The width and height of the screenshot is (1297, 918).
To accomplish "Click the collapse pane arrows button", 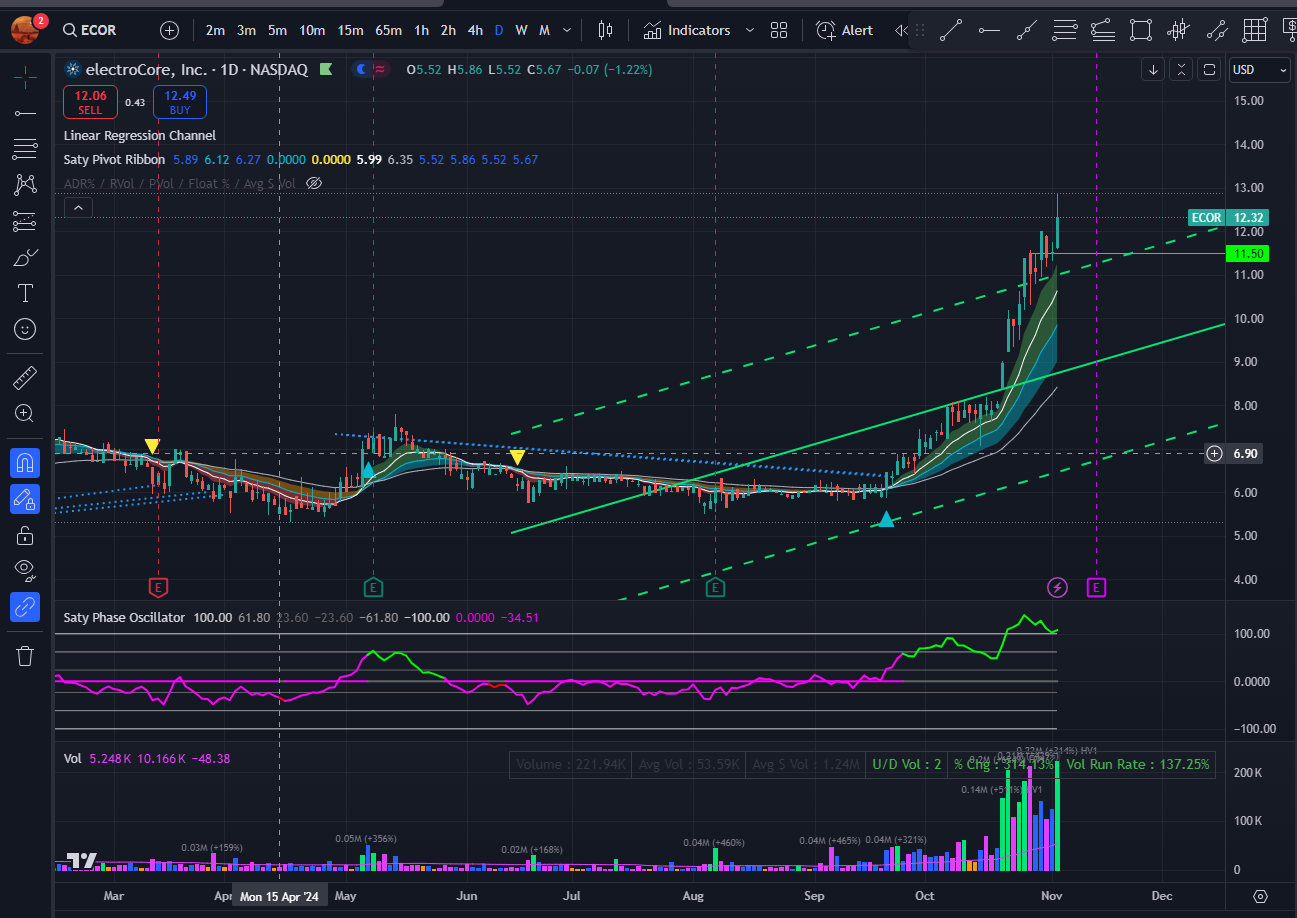I will pos(1182,70).
